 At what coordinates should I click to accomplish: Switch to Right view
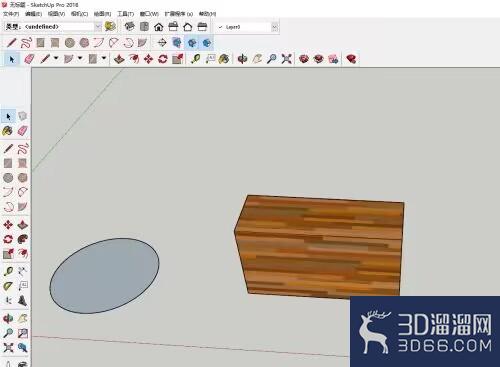coord(173,26)
